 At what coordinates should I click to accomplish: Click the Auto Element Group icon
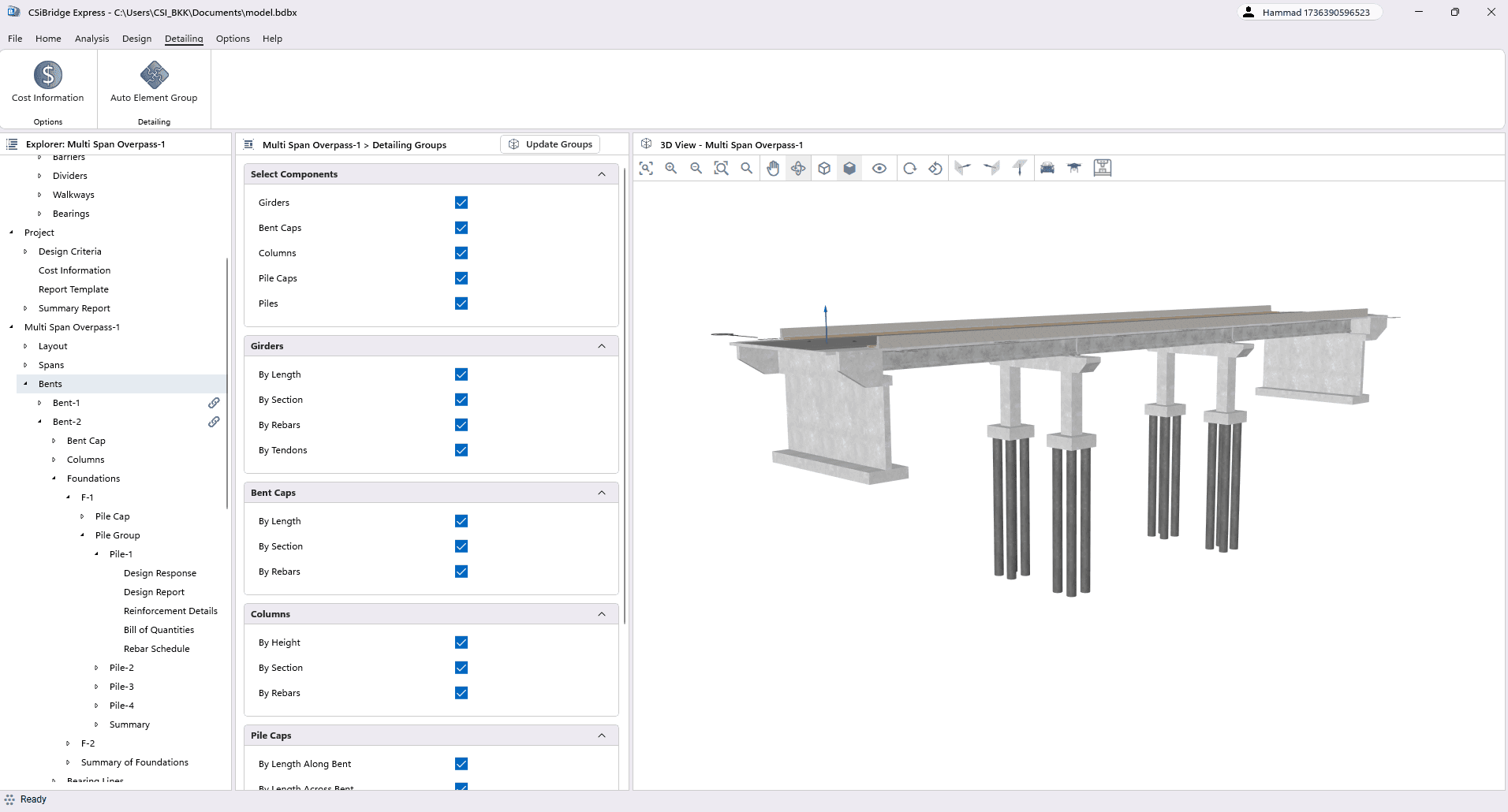coord(154,76)
